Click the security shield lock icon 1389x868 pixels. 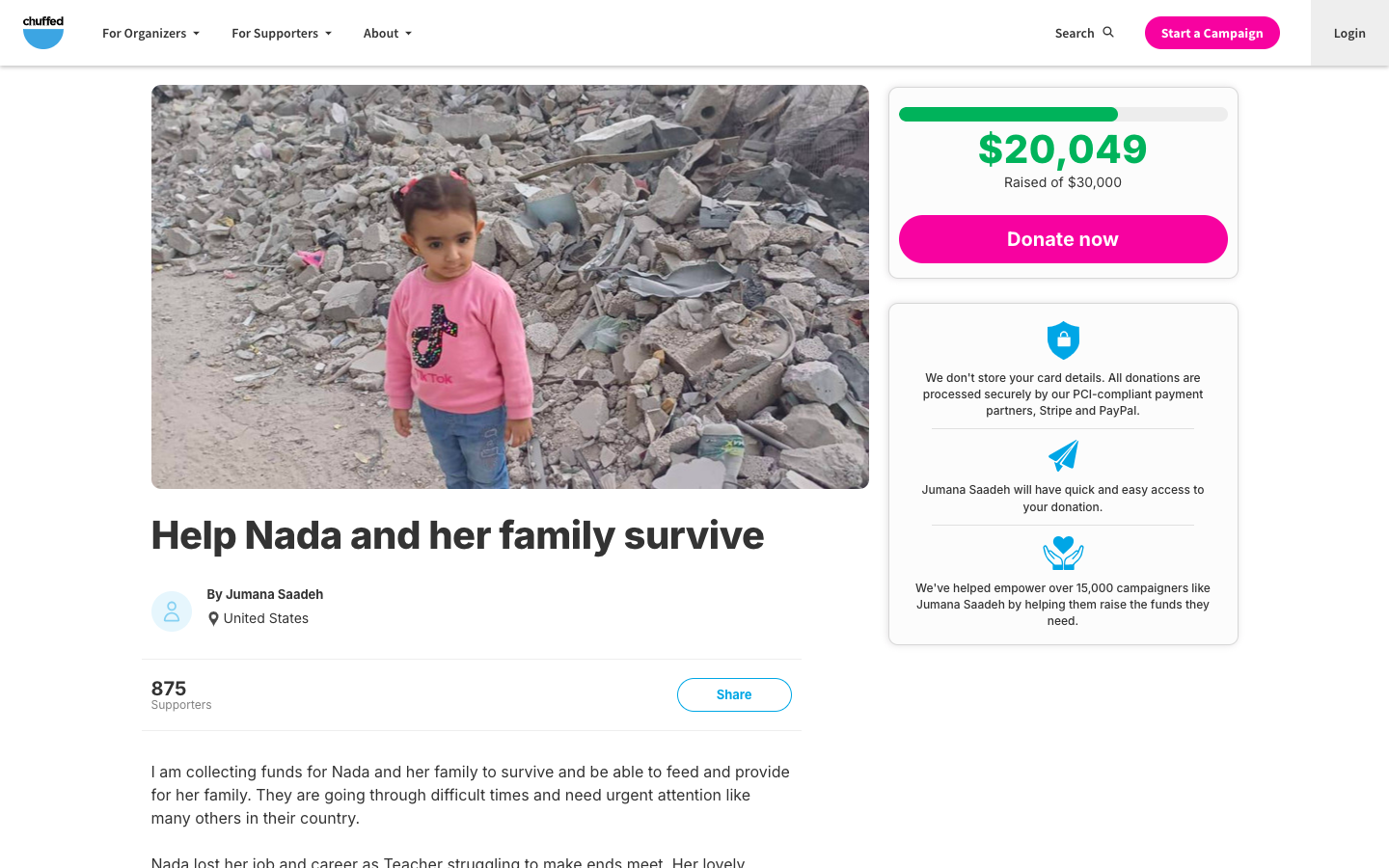pos(1063,340)
